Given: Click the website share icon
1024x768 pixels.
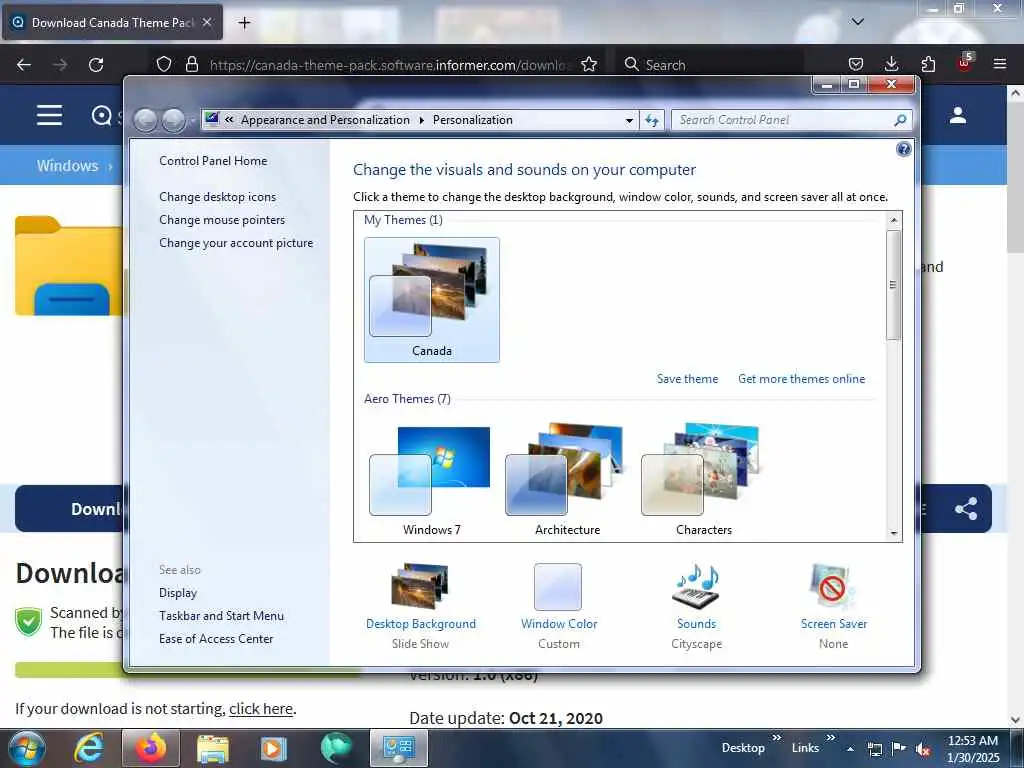Looking at the screenshot, I should [966, 509].
